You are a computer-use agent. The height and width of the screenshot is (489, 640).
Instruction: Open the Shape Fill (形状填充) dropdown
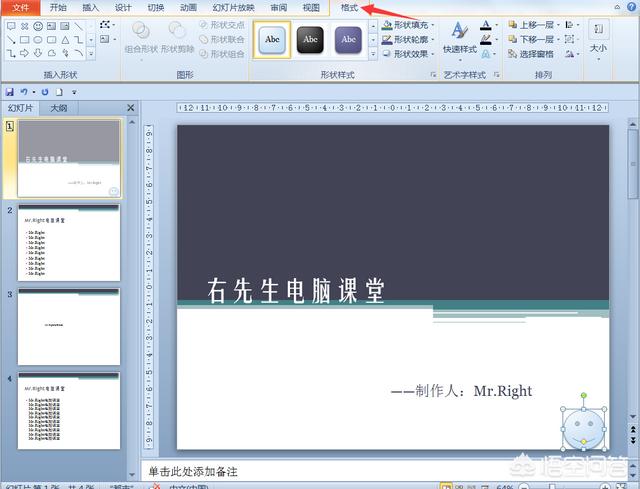pyautogui.click(x=408, y=25)
